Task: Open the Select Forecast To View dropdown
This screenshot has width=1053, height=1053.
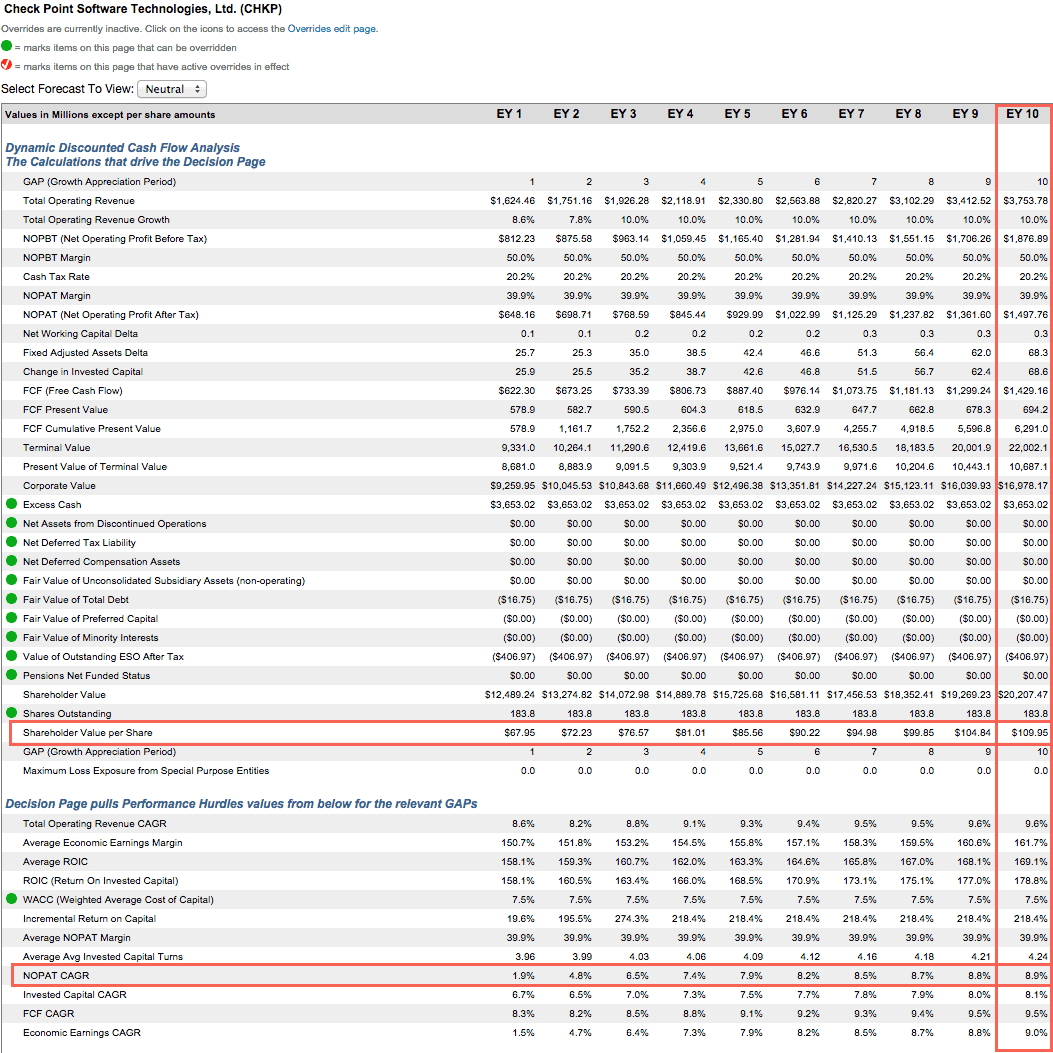Action: [172, 89]
